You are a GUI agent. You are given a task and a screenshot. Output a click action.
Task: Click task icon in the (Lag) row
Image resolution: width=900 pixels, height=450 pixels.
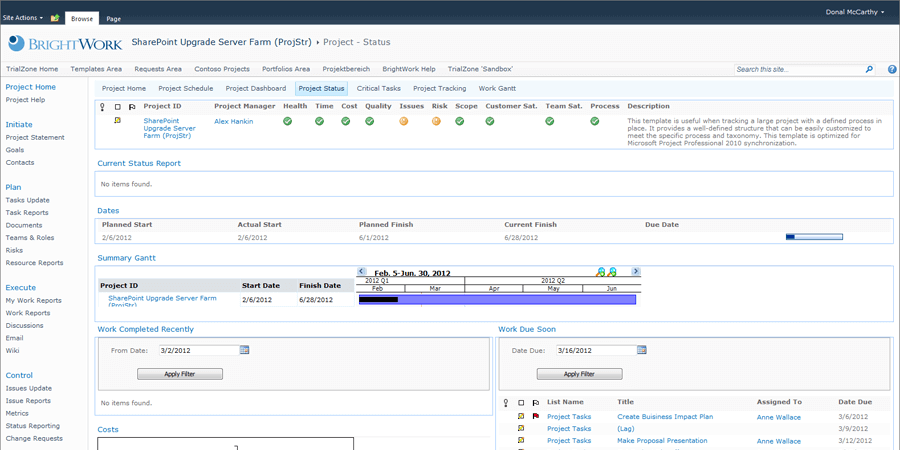521,429
